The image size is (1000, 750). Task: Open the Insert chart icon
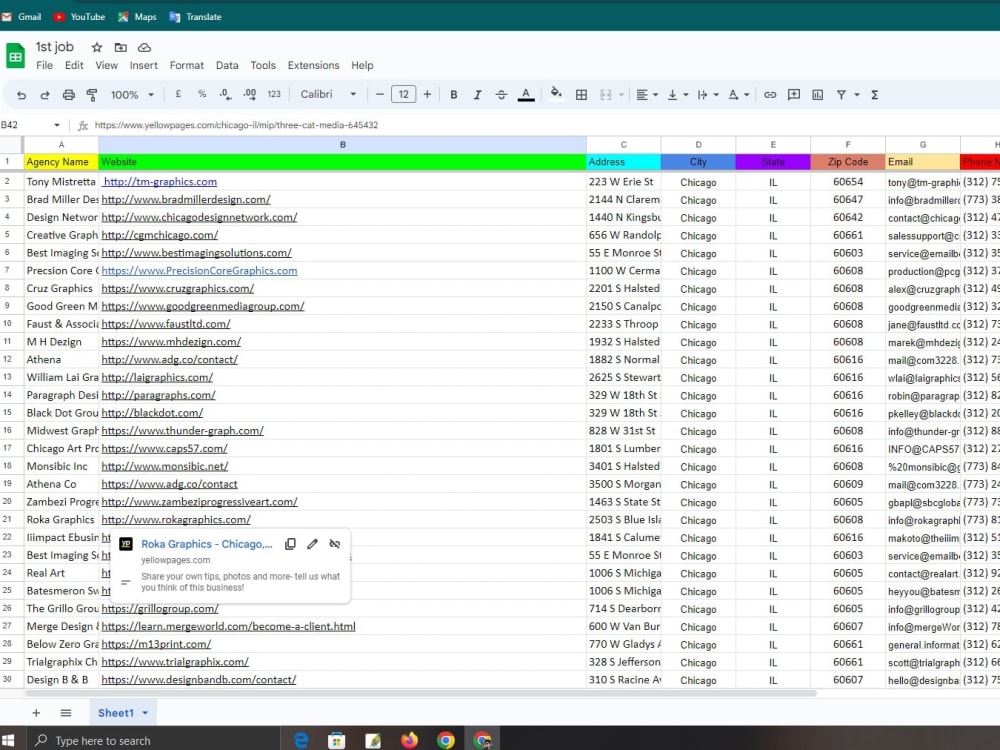click(x=817, y=94)
